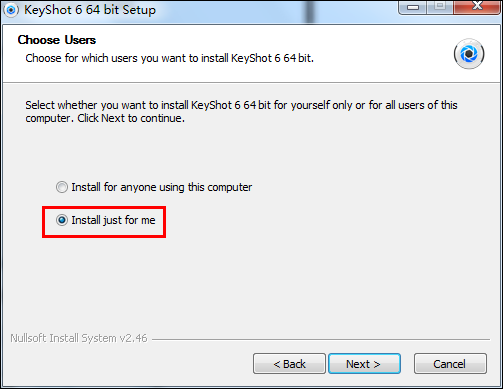Click the empty gray area below the radio options
The width and height of the screenshot is (503, 389).
251,283
